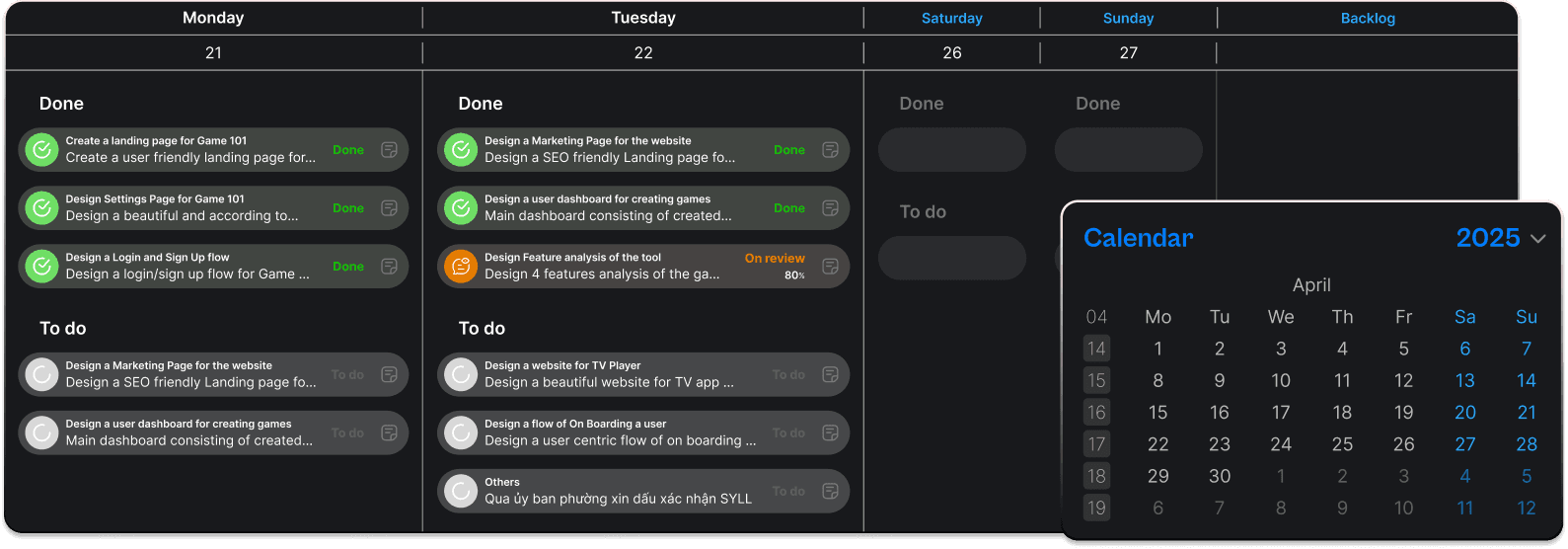Image resolution: width=1568 pixels, height=549 pixels.
Task: Click note icon on On Boarding flow task
Action: coord(831,432)
